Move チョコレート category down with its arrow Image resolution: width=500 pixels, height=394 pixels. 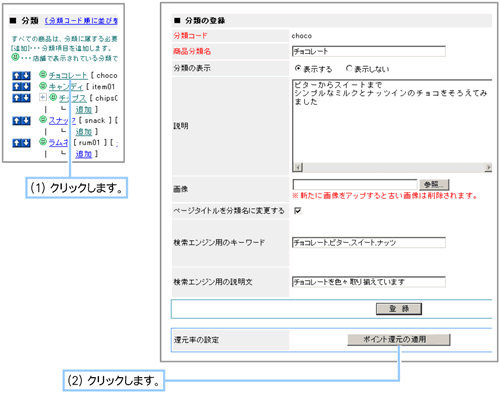tap(26, 76)
